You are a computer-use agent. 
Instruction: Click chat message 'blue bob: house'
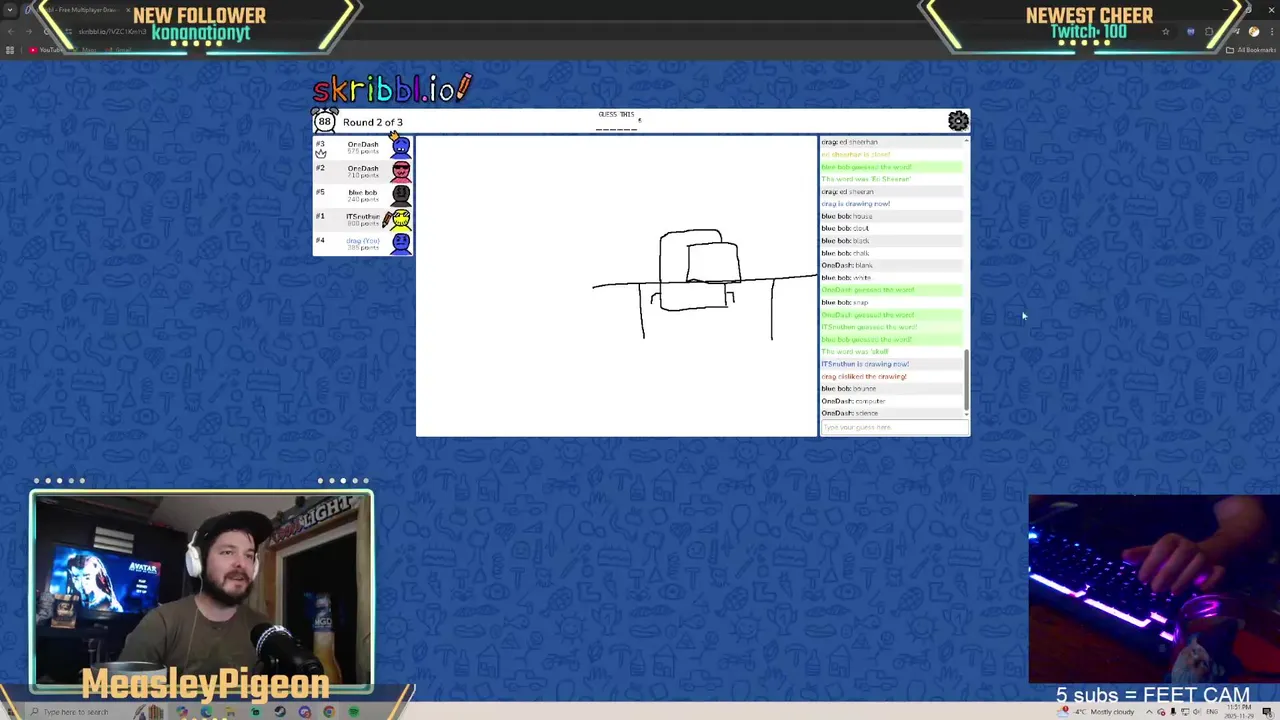(x=846, y=216)
